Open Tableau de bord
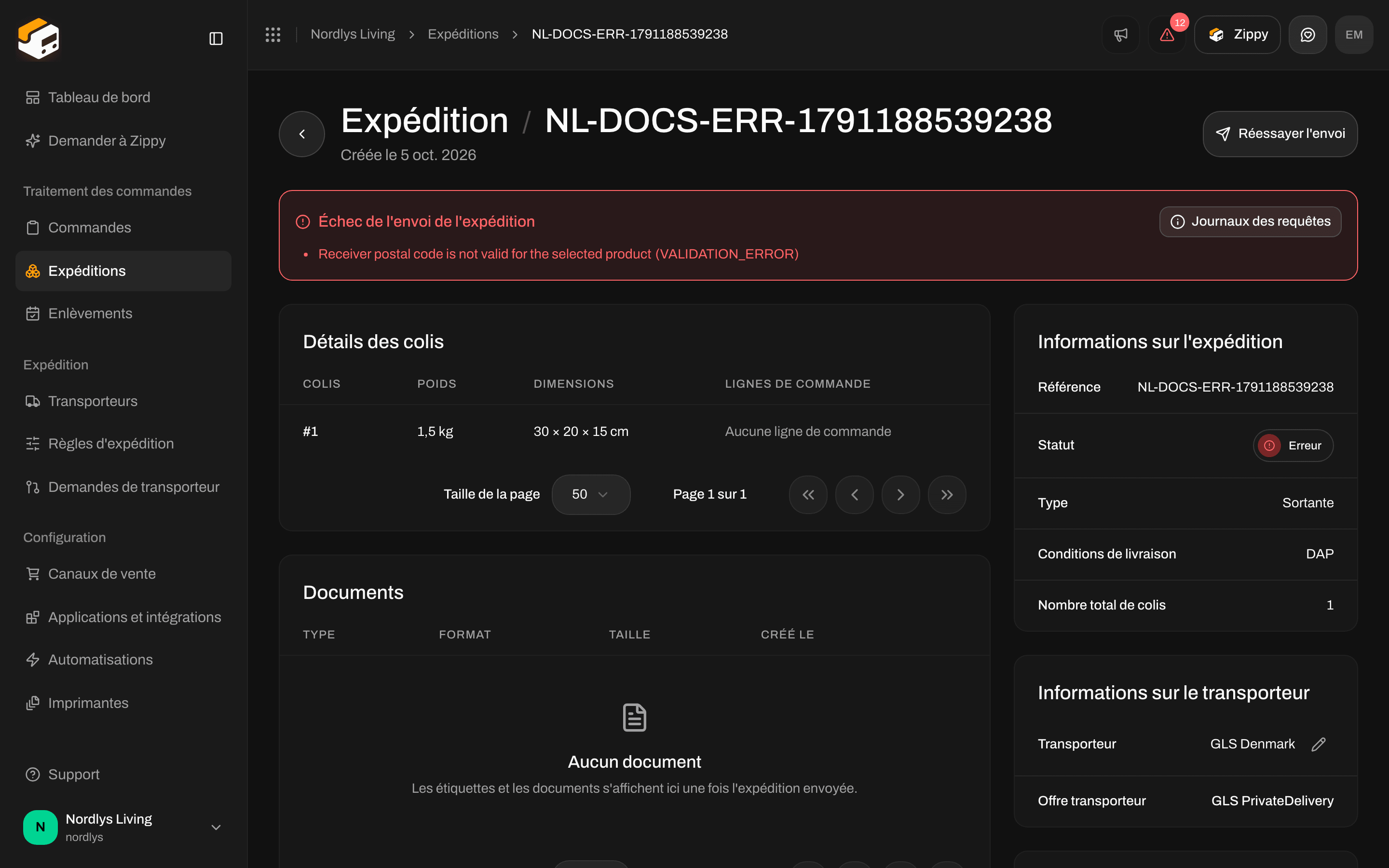1389x868 pixels. pyautogui.click(x=123, y=97)
